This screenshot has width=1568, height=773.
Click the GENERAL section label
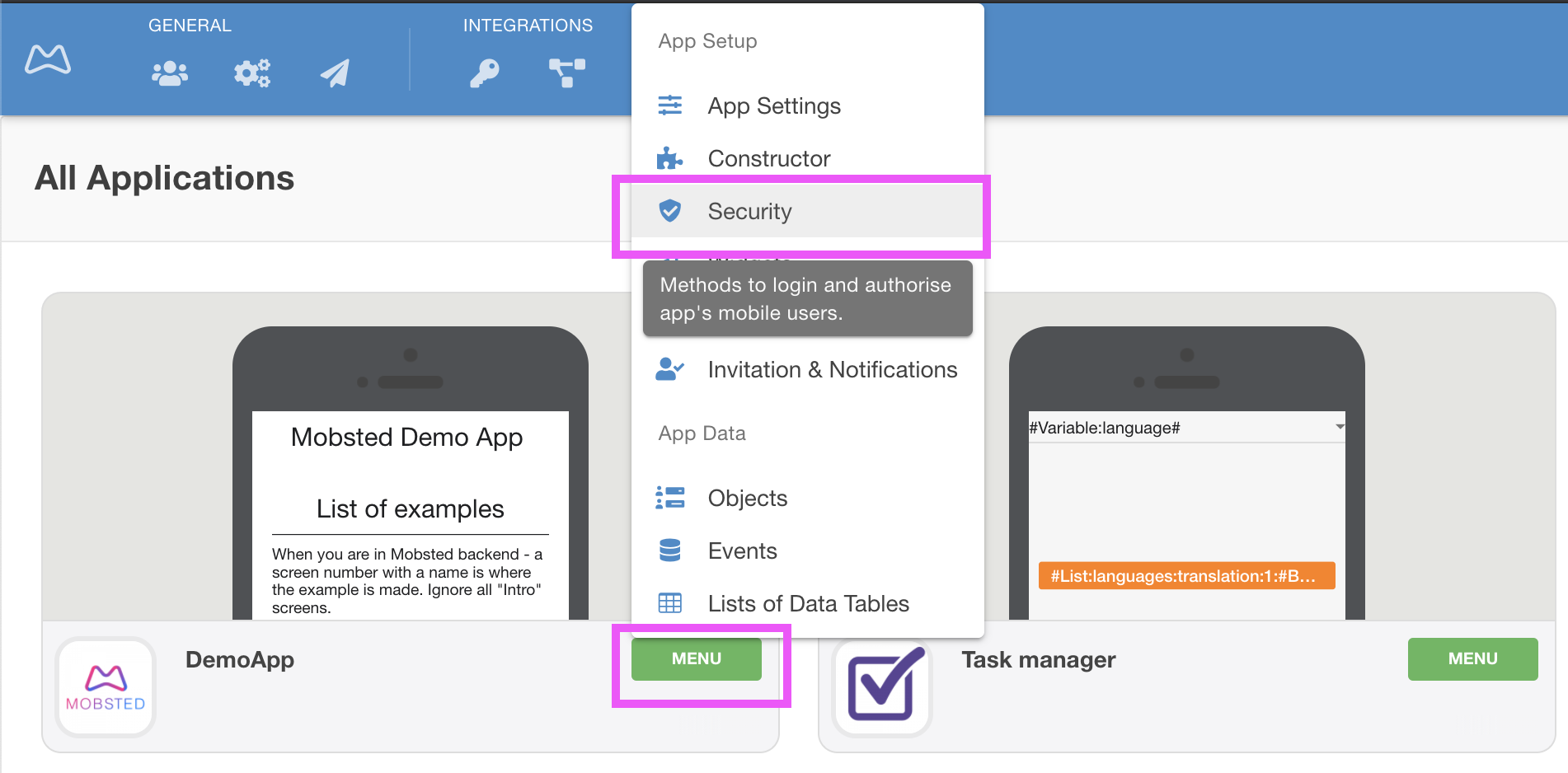point(190,26)
